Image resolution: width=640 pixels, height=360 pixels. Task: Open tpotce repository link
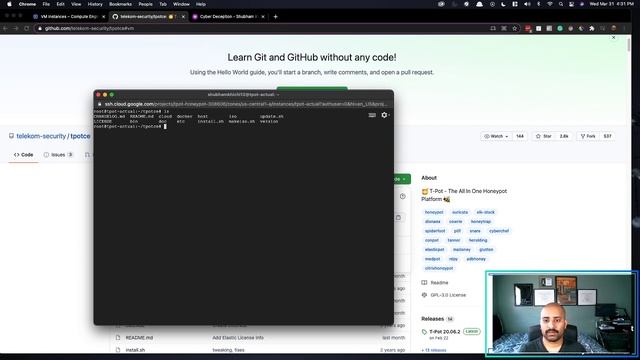point(80,136)
